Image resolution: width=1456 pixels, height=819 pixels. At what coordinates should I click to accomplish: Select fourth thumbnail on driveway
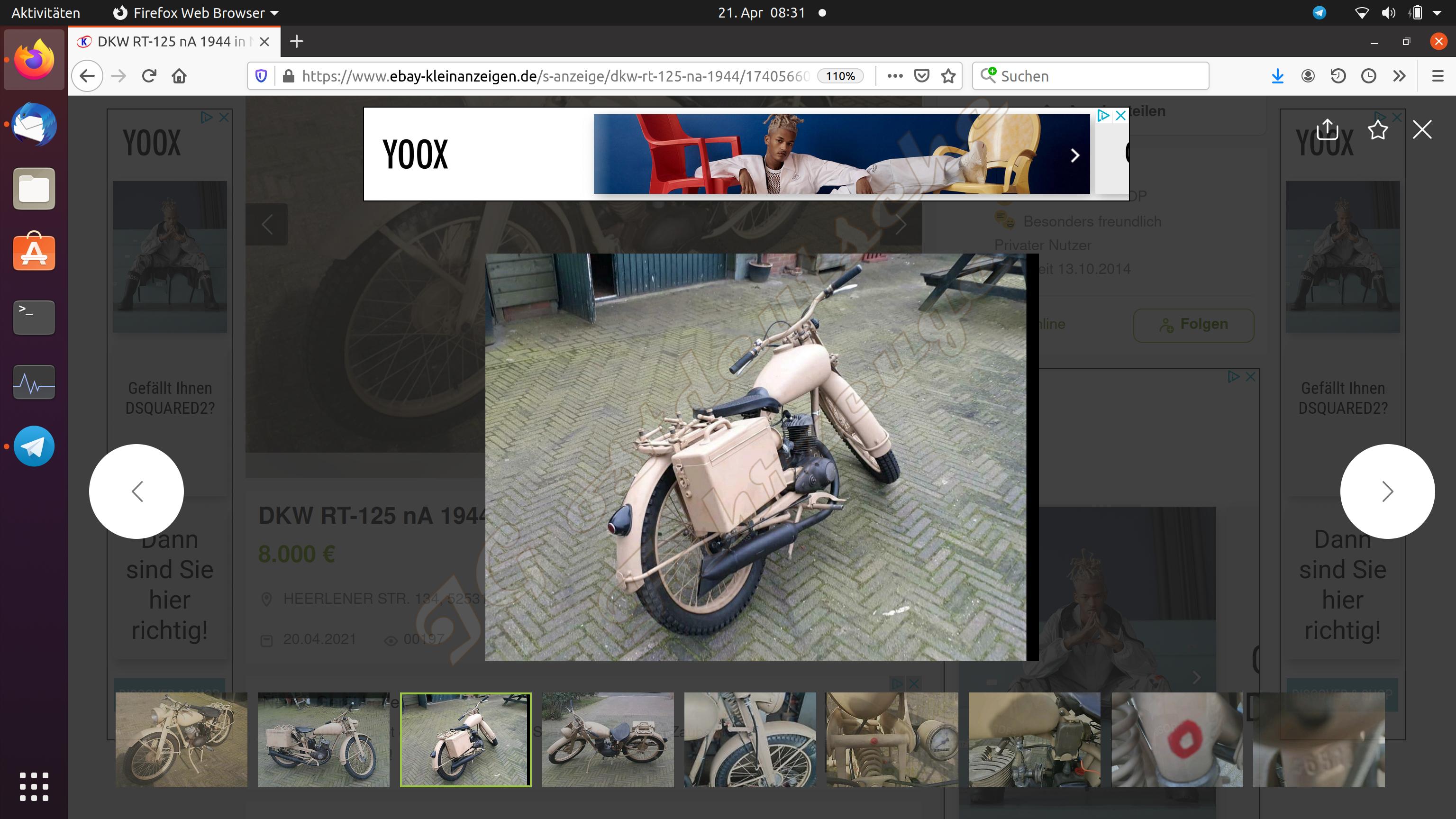pos(608,739)
